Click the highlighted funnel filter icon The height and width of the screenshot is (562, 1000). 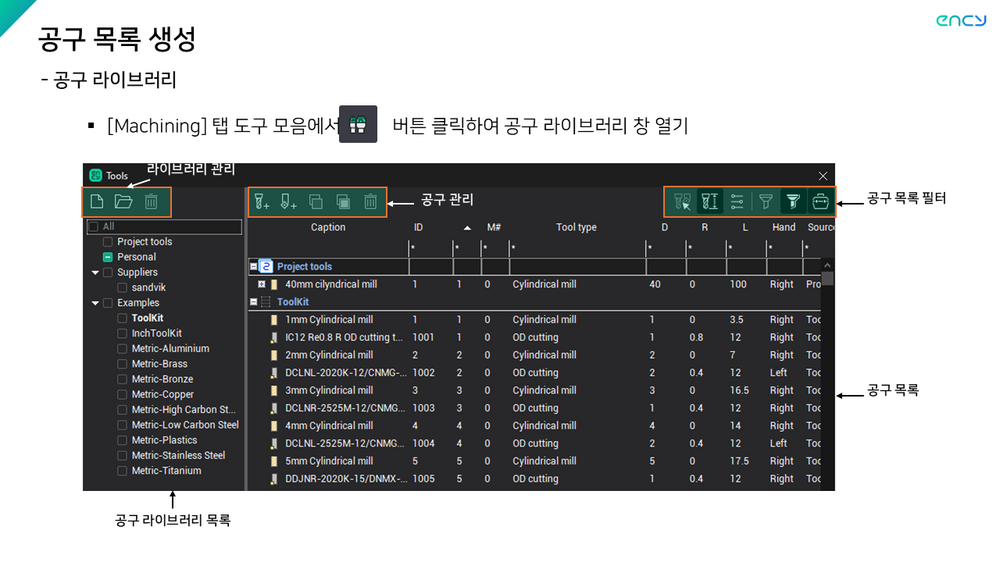(x=792, y=202)
